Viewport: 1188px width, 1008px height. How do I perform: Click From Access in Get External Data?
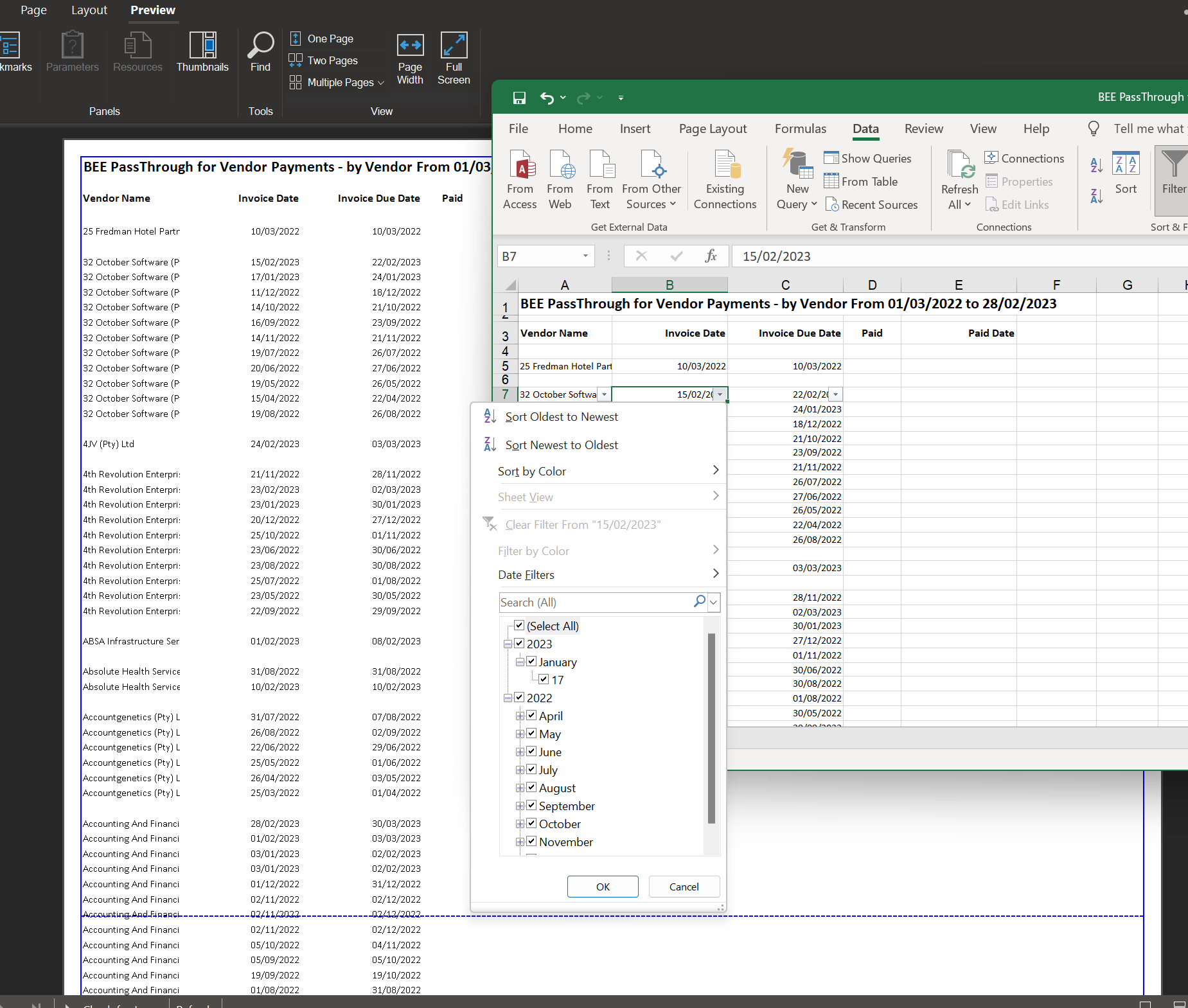click(x=520, y=179)
